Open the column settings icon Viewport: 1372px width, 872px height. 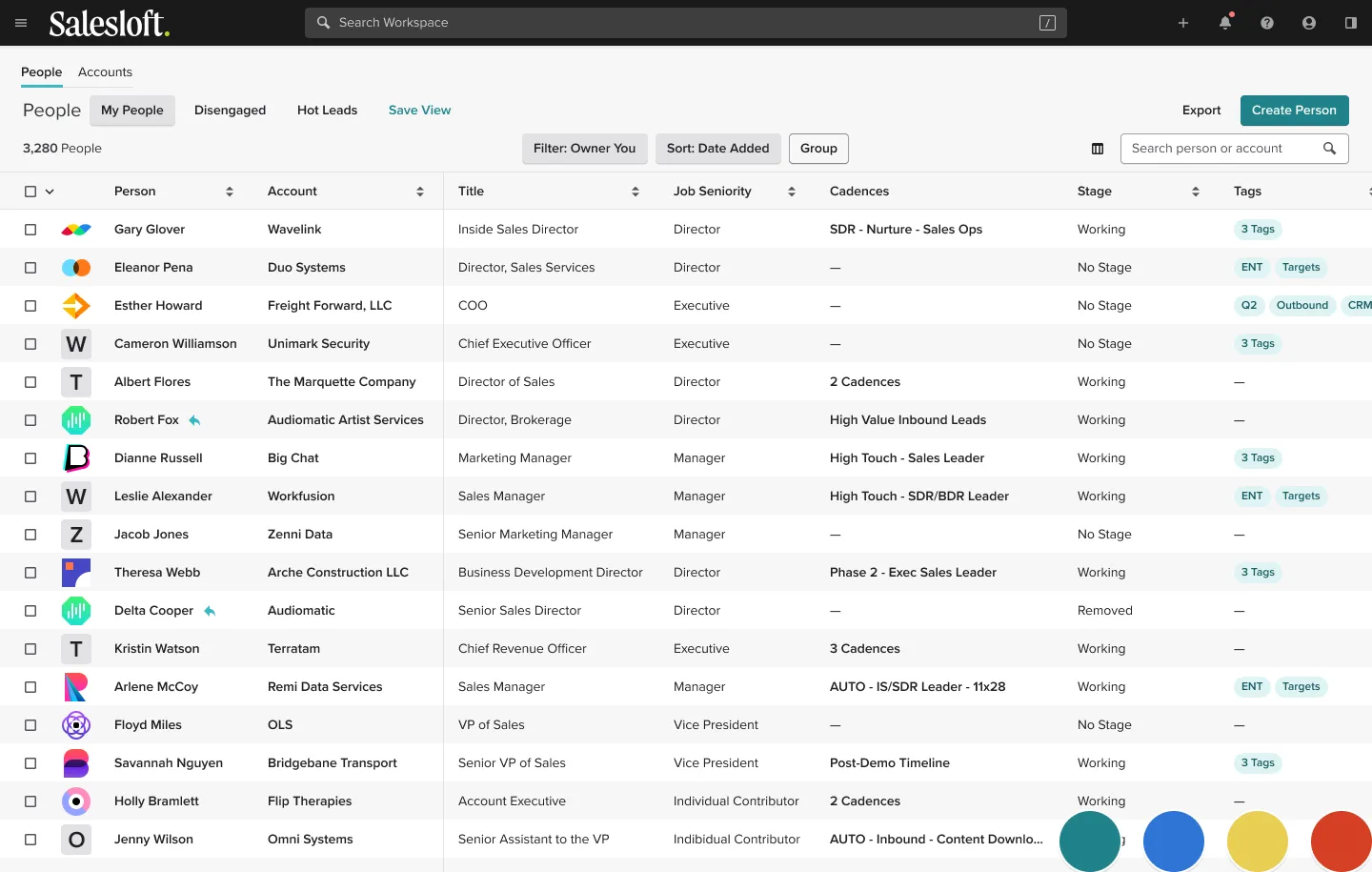[x=1098, y=149]
